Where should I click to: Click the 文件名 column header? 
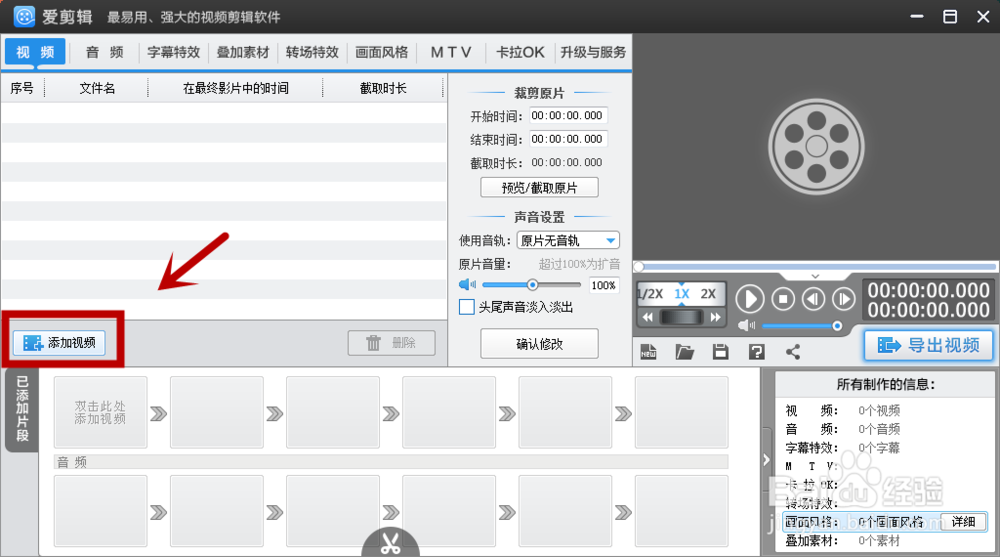point(97,88)
